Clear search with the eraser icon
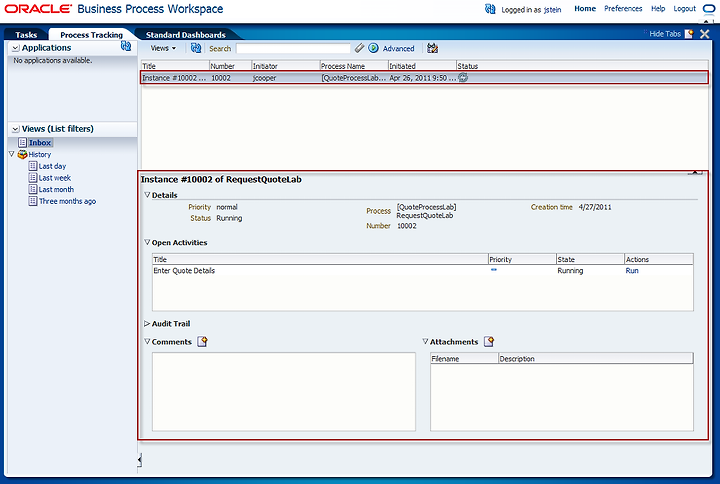This screenshot has height=484, width=720. click(360, 48)
